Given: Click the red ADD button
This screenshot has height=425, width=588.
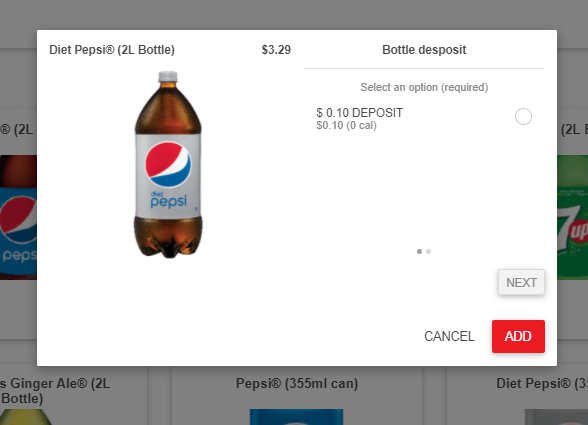Looking at the screenshot, I should coord(518,336).
